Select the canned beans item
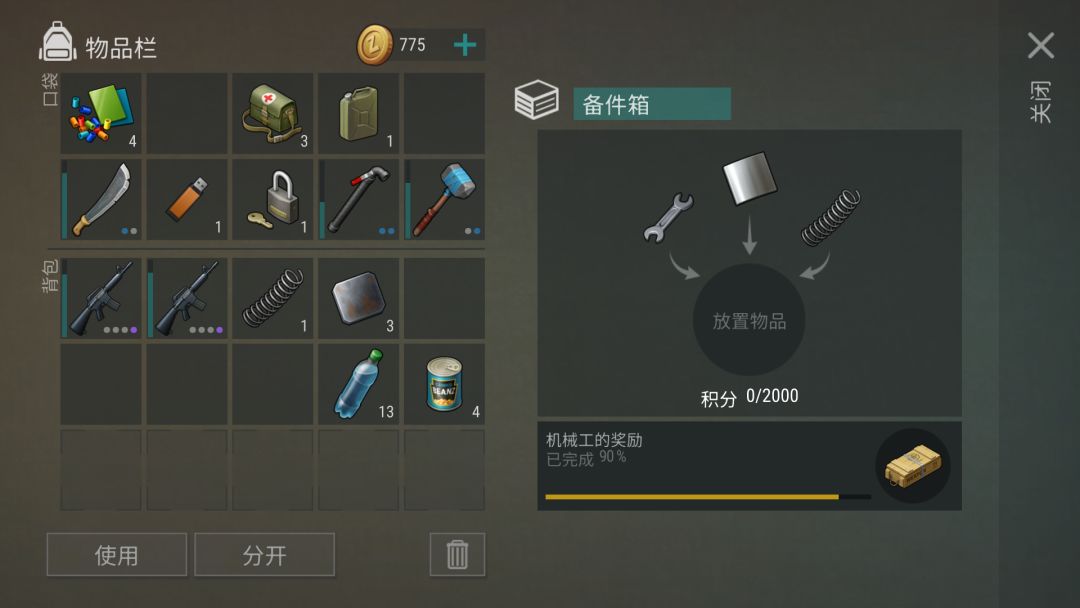Screen dimensions: 1080x608 pos(444,384)
